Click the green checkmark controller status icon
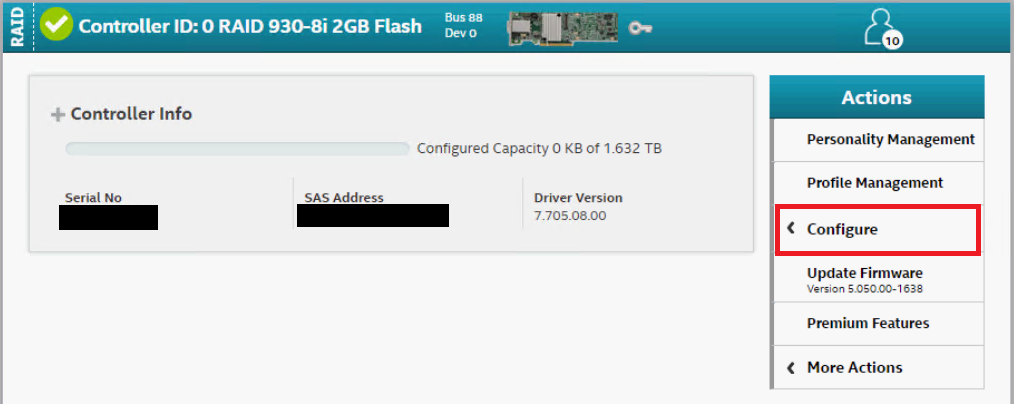1014x404 pixels. pyautogui.click(x=58, y=26)
